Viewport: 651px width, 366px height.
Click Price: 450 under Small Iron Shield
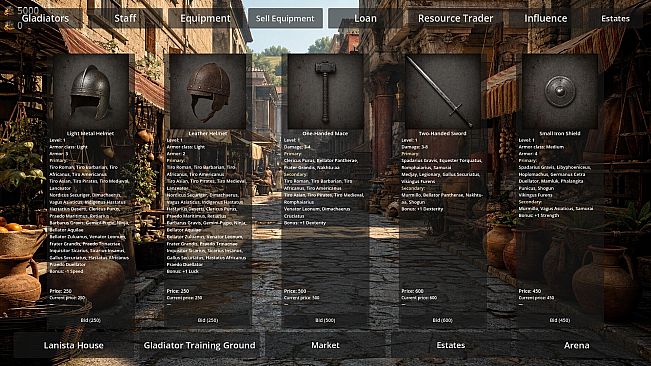coord(530,291)
